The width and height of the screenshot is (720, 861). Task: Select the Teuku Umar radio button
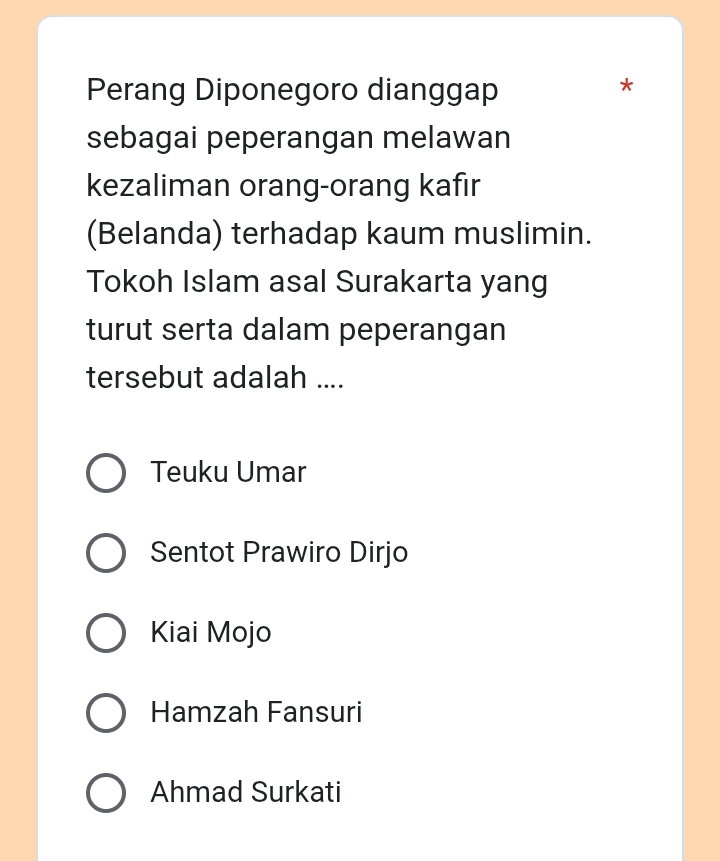pyautogui.click(x=106, y=473)
